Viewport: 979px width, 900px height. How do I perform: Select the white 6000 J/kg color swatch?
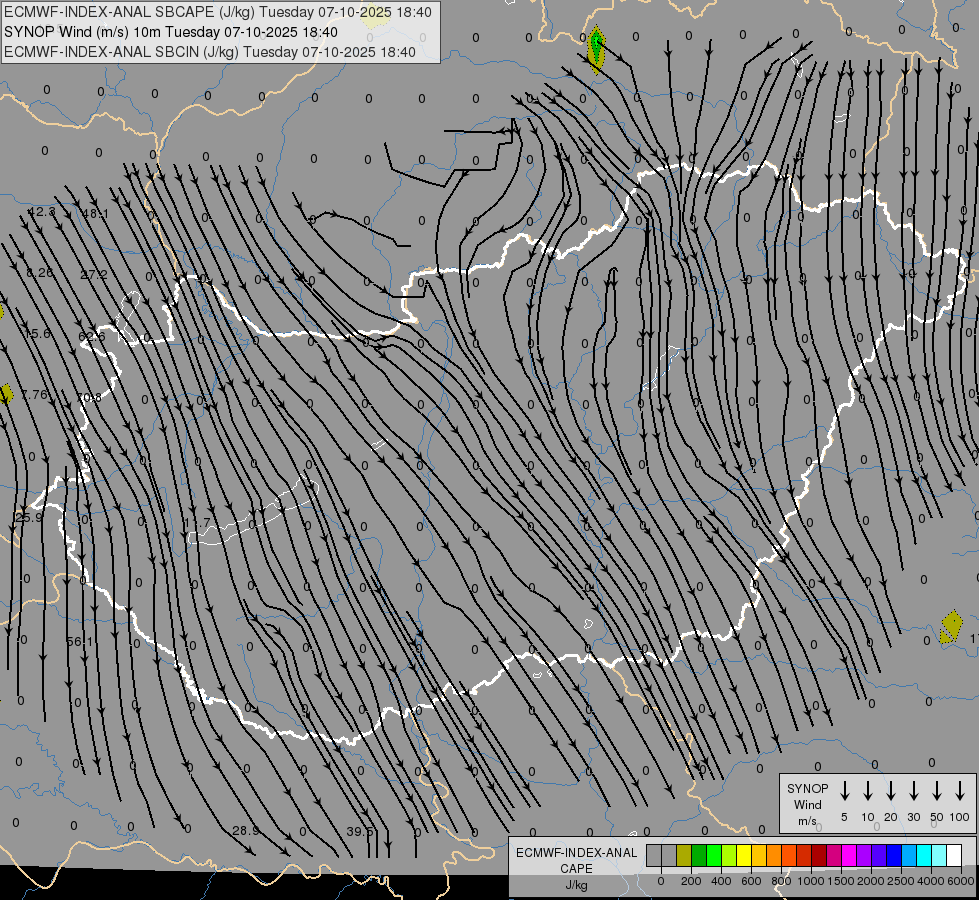(x=954, y=855)
